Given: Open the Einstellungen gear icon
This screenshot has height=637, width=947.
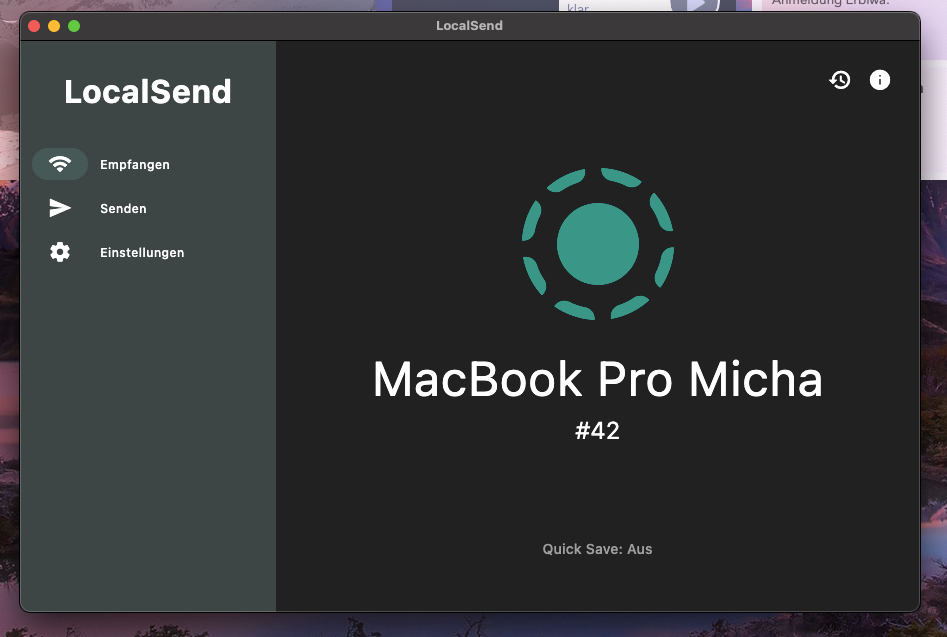Looking at the screenshot, I should [x=60, y=252].
